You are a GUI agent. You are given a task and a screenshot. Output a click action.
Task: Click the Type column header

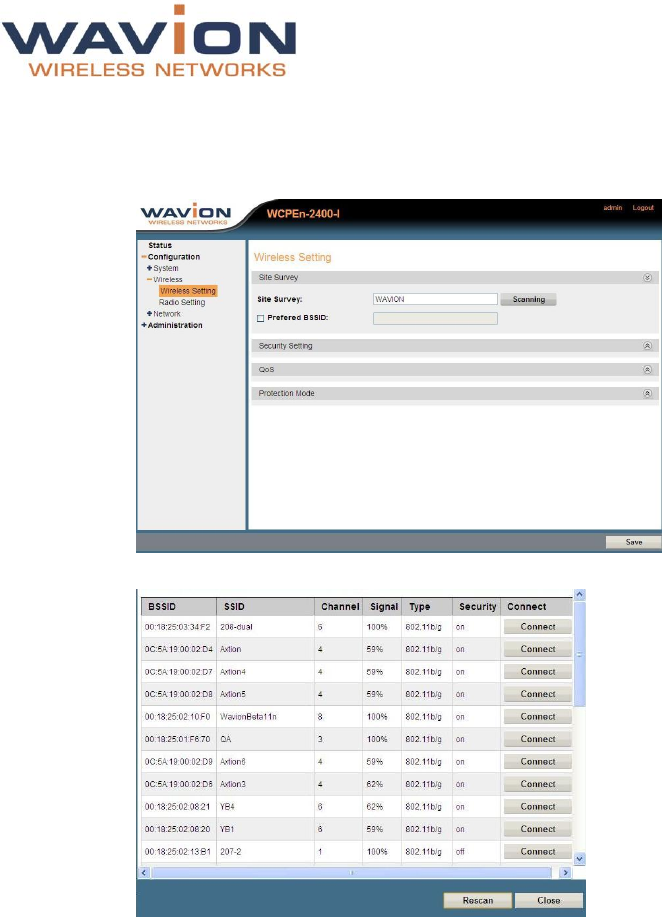click(427, 607)
